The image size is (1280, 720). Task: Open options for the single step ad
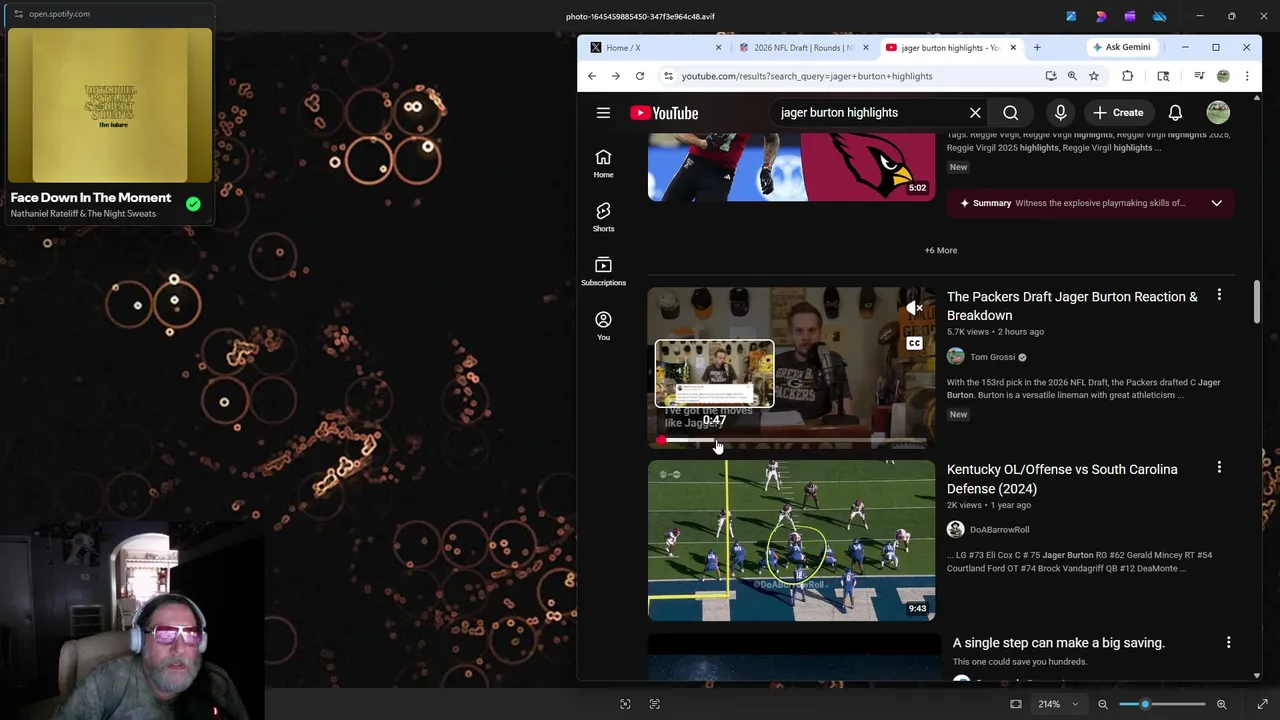point(1228,643)
